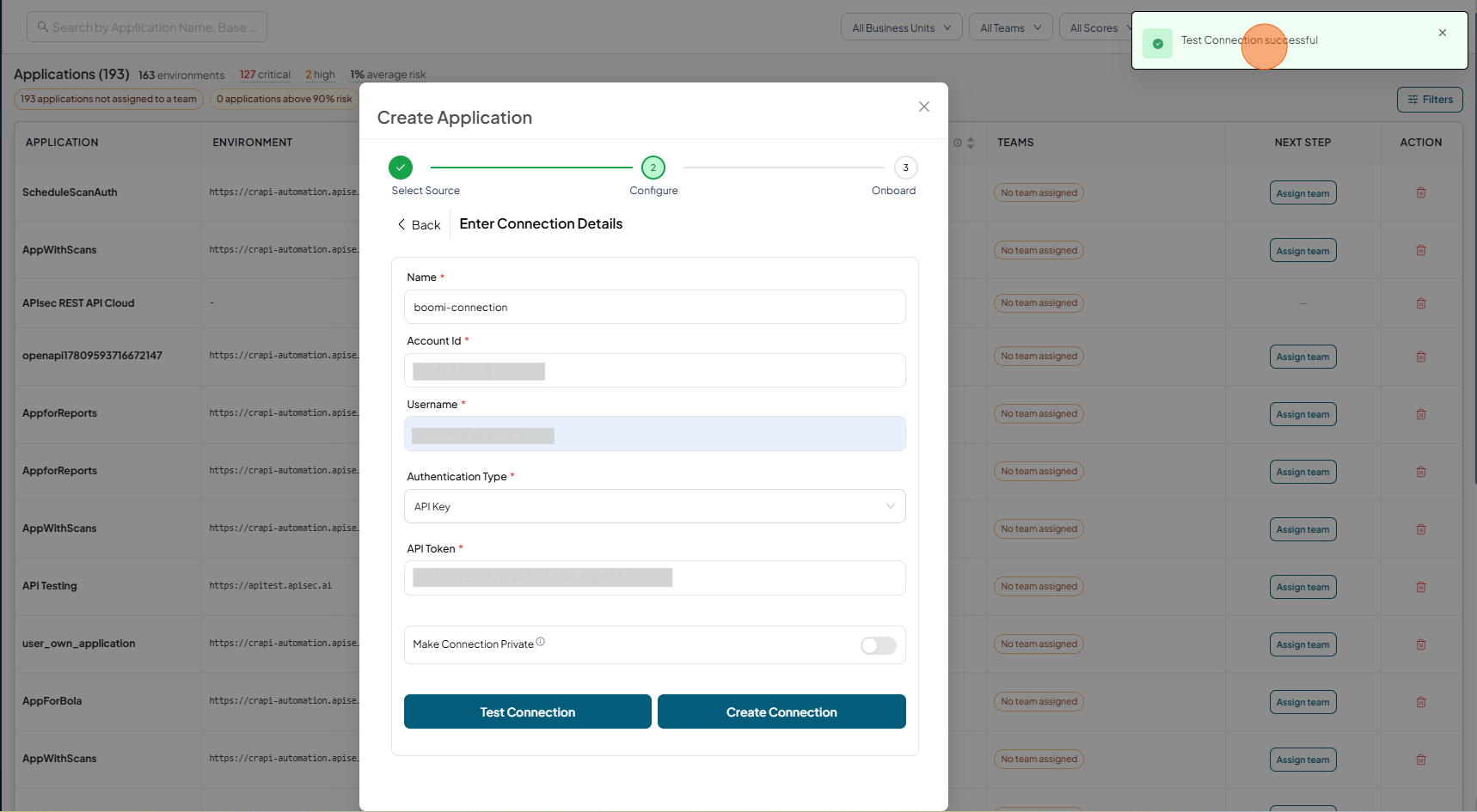Screen dimensions: 1477x812
Task: Click the 127 critical count
Action: point(265,75)
